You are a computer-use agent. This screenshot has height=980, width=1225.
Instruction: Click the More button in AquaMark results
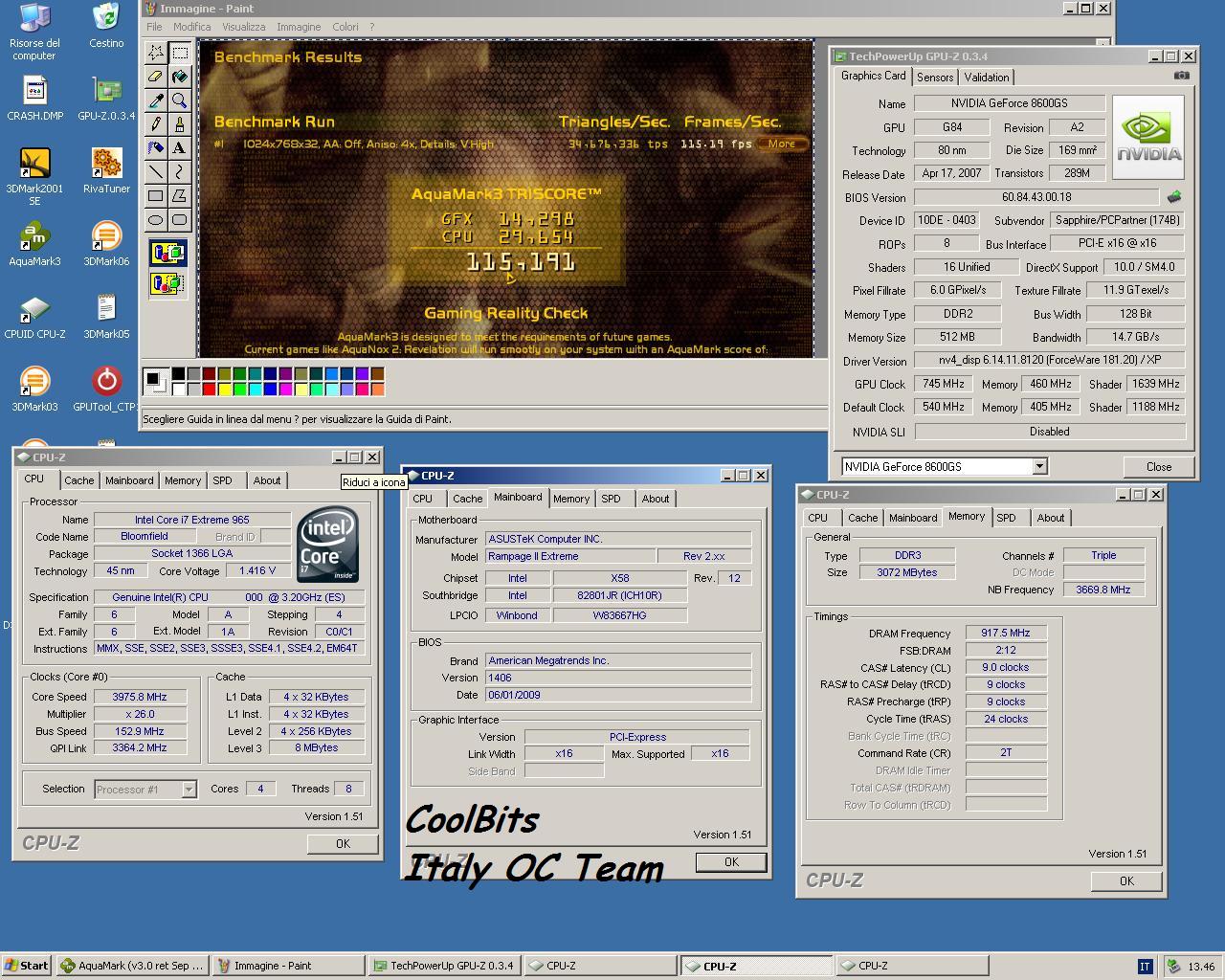click(x=781, y=144)
